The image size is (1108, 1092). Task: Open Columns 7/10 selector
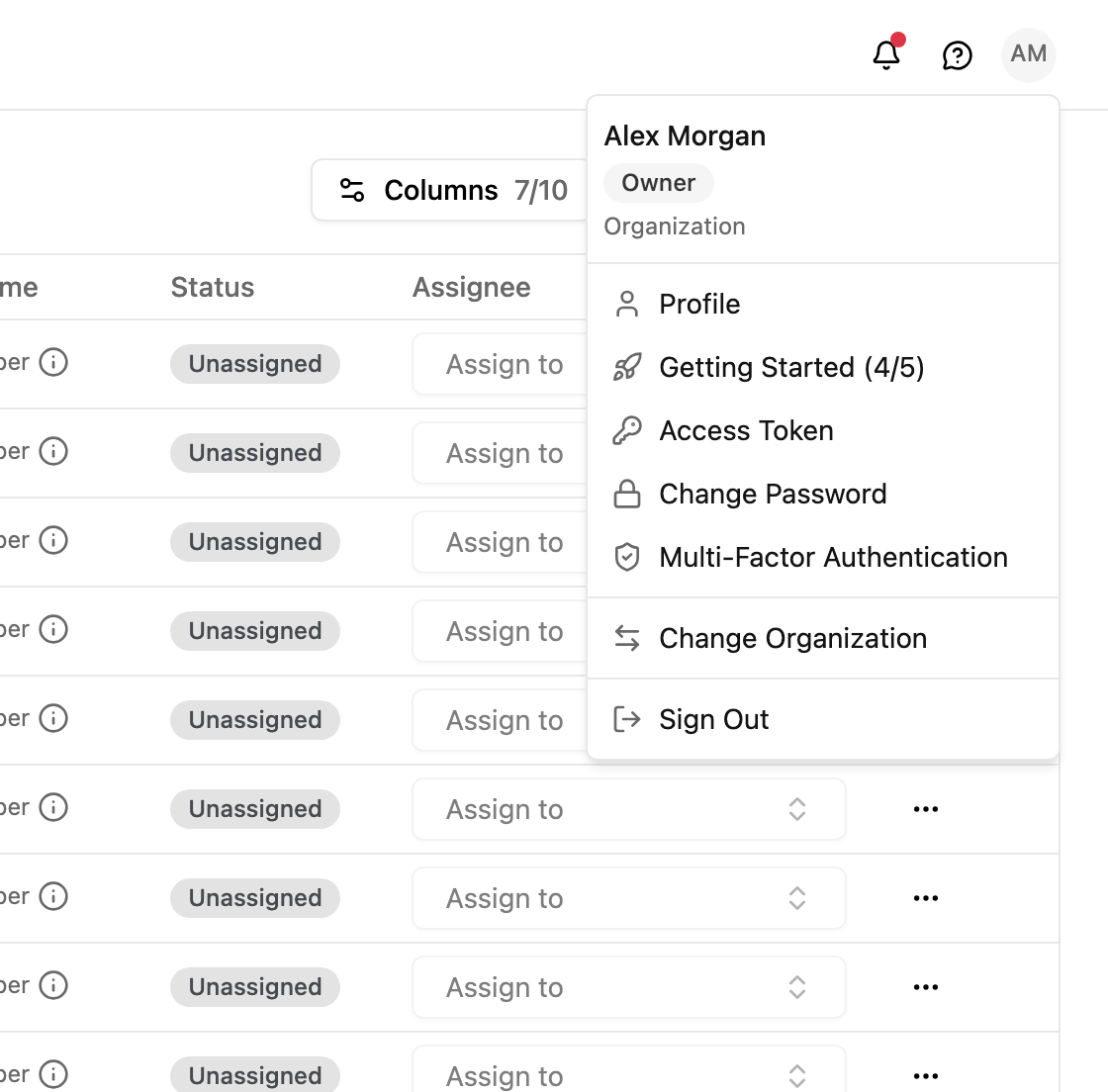pos(450,190)
